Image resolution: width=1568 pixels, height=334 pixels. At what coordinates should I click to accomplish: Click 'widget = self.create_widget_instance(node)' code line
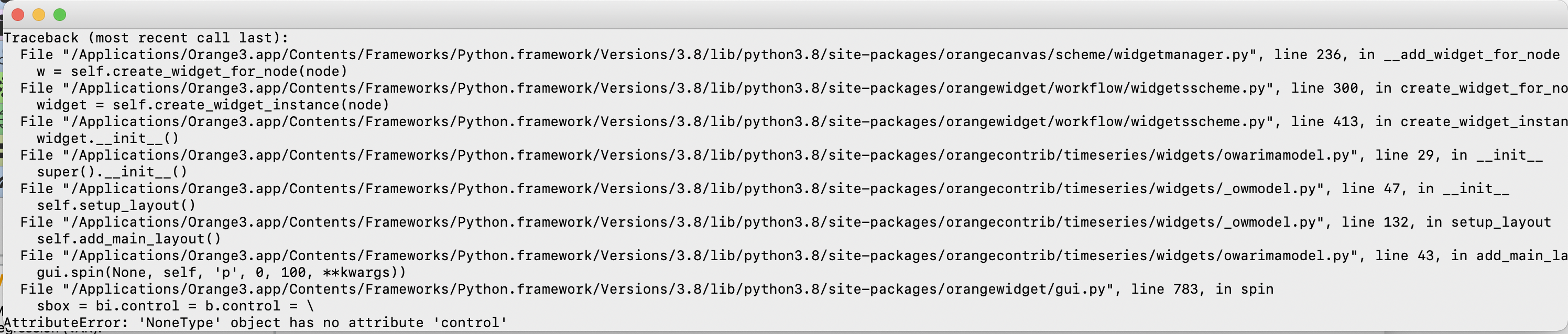(212, 105)
